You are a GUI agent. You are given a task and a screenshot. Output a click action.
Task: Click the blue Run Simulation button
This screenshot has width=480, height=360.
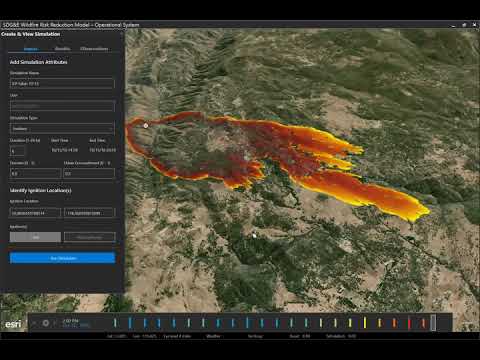click(x=63, y=258)
